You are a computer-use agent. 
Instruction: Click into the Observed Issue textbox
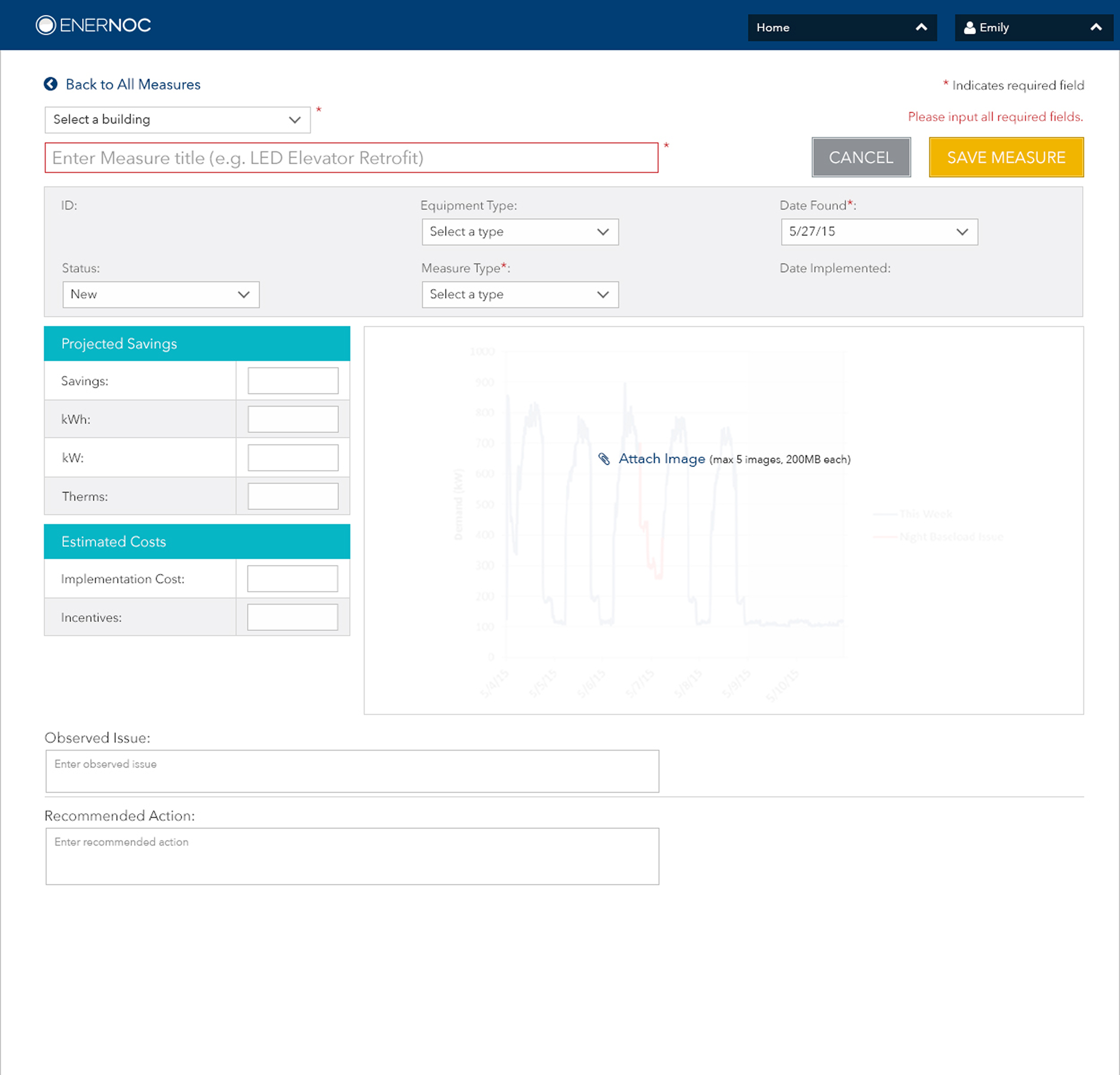pyautogui.click(x=352, y=771)
